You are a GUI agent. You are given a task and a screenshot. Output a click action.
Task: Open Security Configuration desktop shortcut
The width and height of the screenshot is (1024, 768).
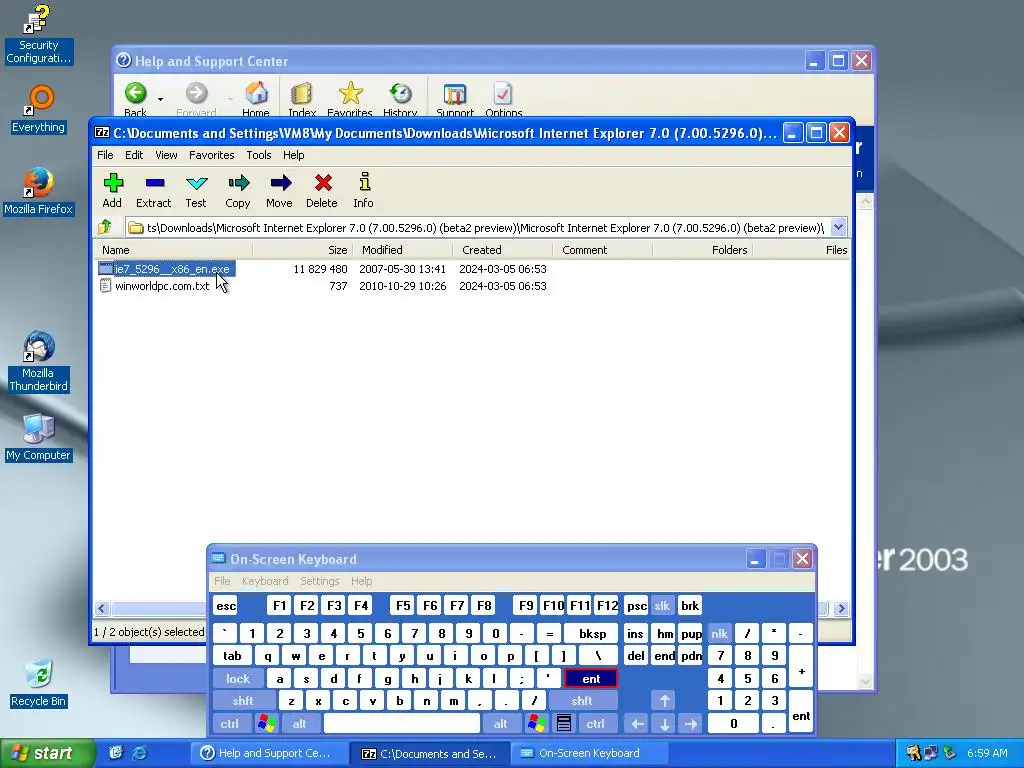pos(38,35)
